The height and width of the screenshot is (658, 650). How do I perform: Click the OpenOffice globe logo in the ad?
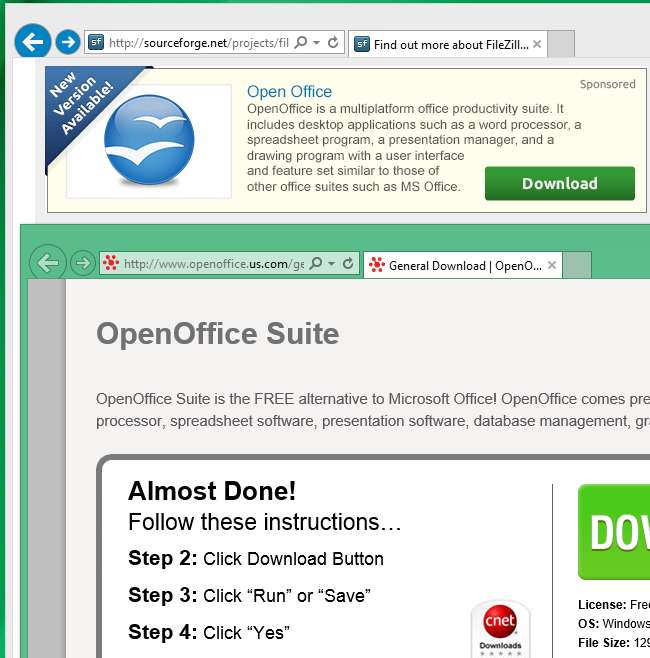[x=149, y=141]
